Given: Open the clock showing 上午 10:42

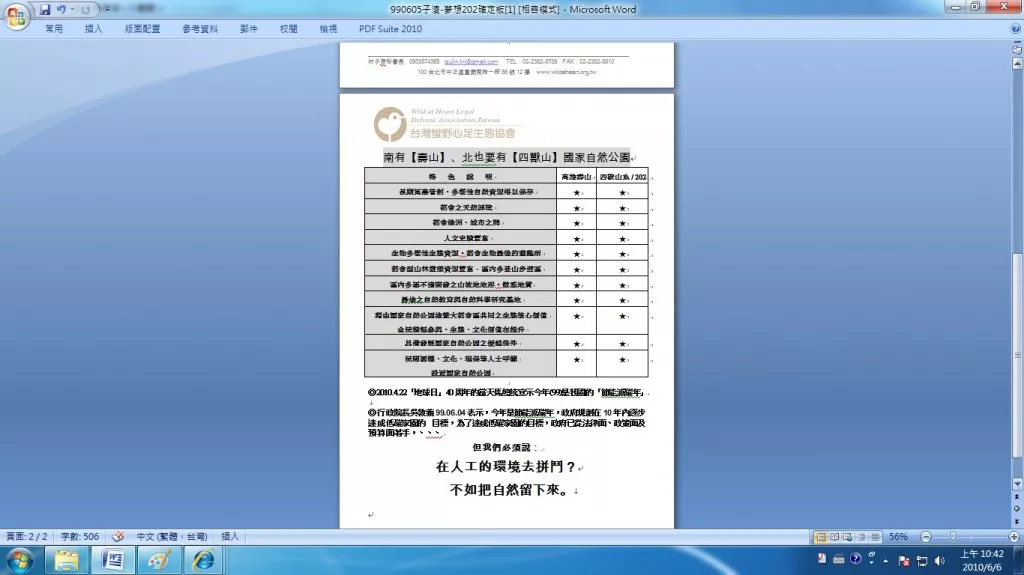Looking at the screenshot, I should pos(982,561).
